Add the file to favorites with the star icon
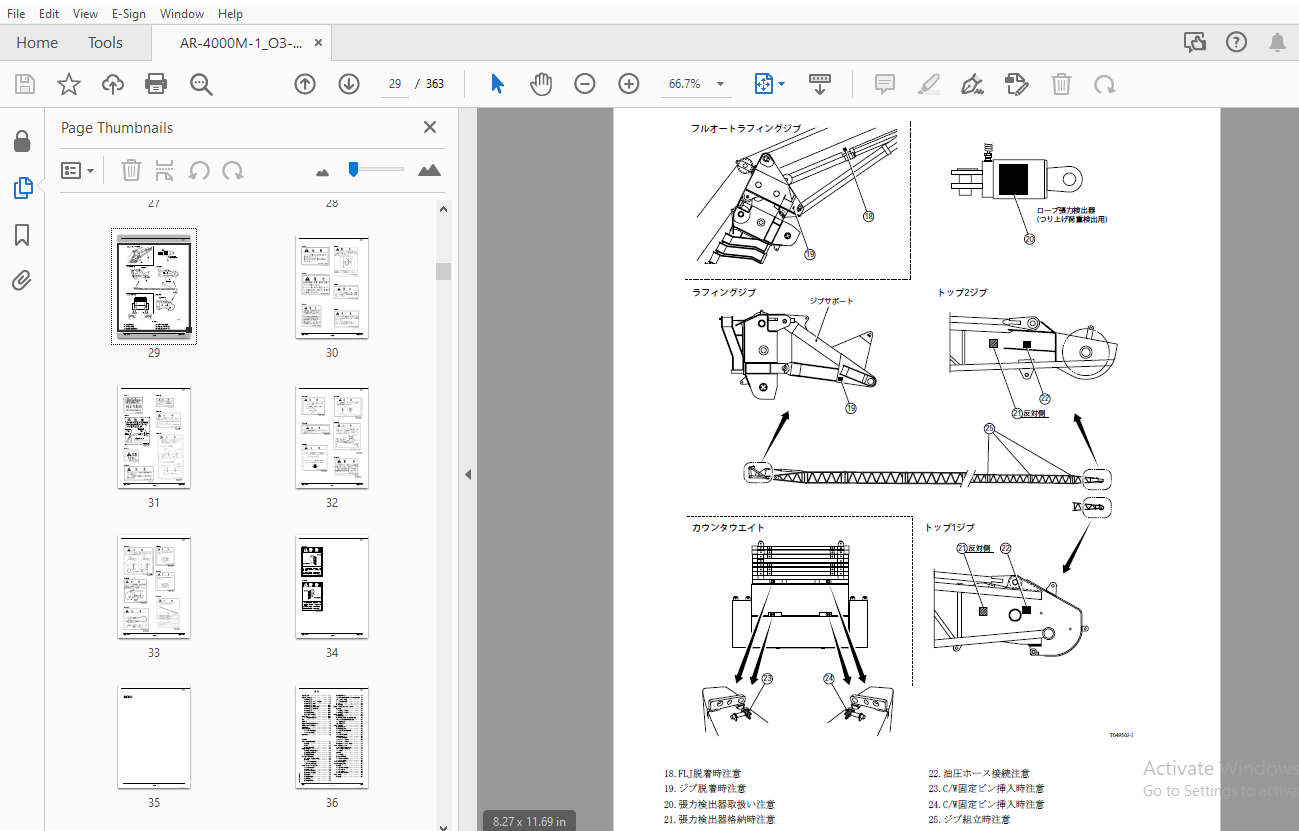1299x831 pixels. point(68,84)
